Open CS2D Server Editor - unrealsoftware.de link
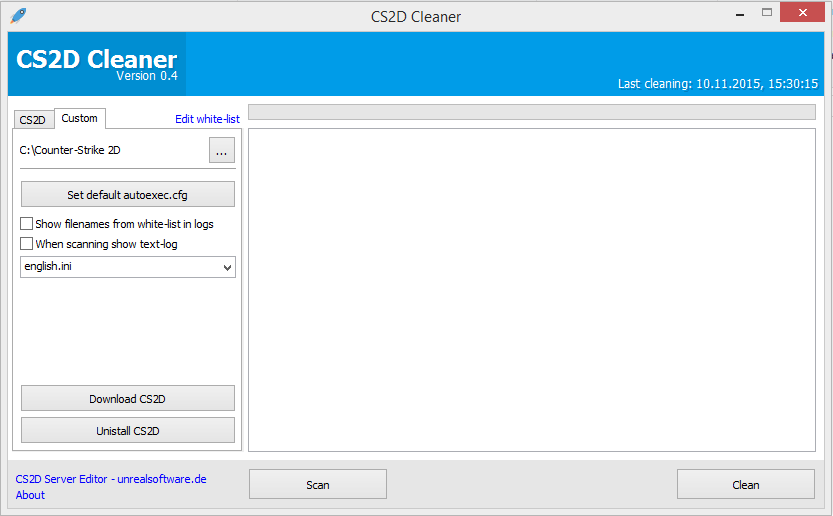 pyautogui.click(x=111, y=479)
